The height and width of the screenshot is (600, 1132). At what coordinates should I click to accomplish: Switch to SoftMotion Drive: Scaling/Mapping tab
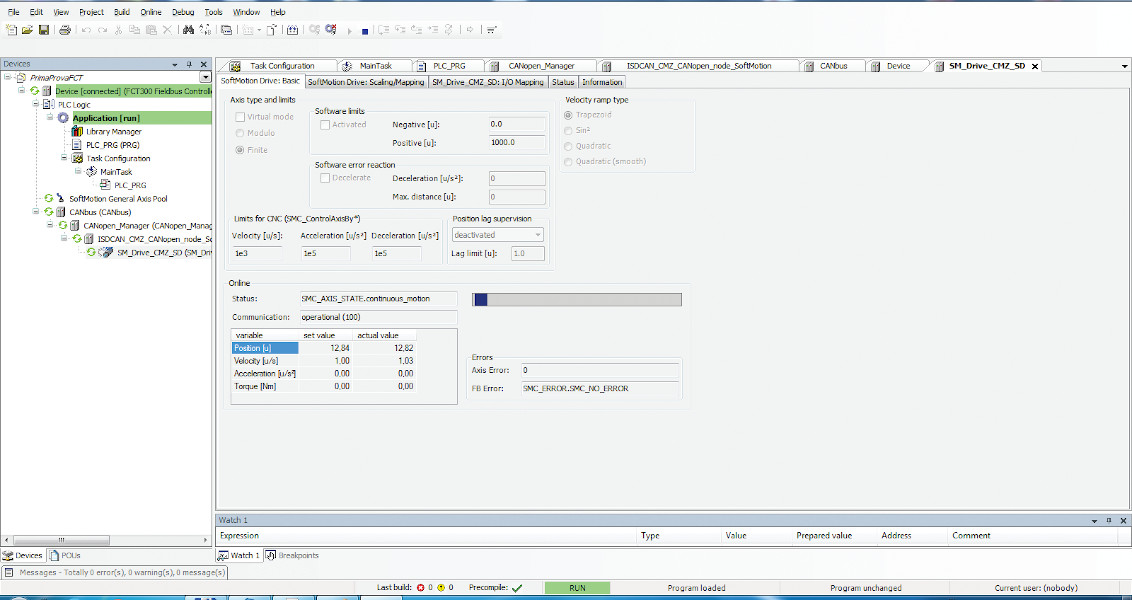[x=366, y=82]
